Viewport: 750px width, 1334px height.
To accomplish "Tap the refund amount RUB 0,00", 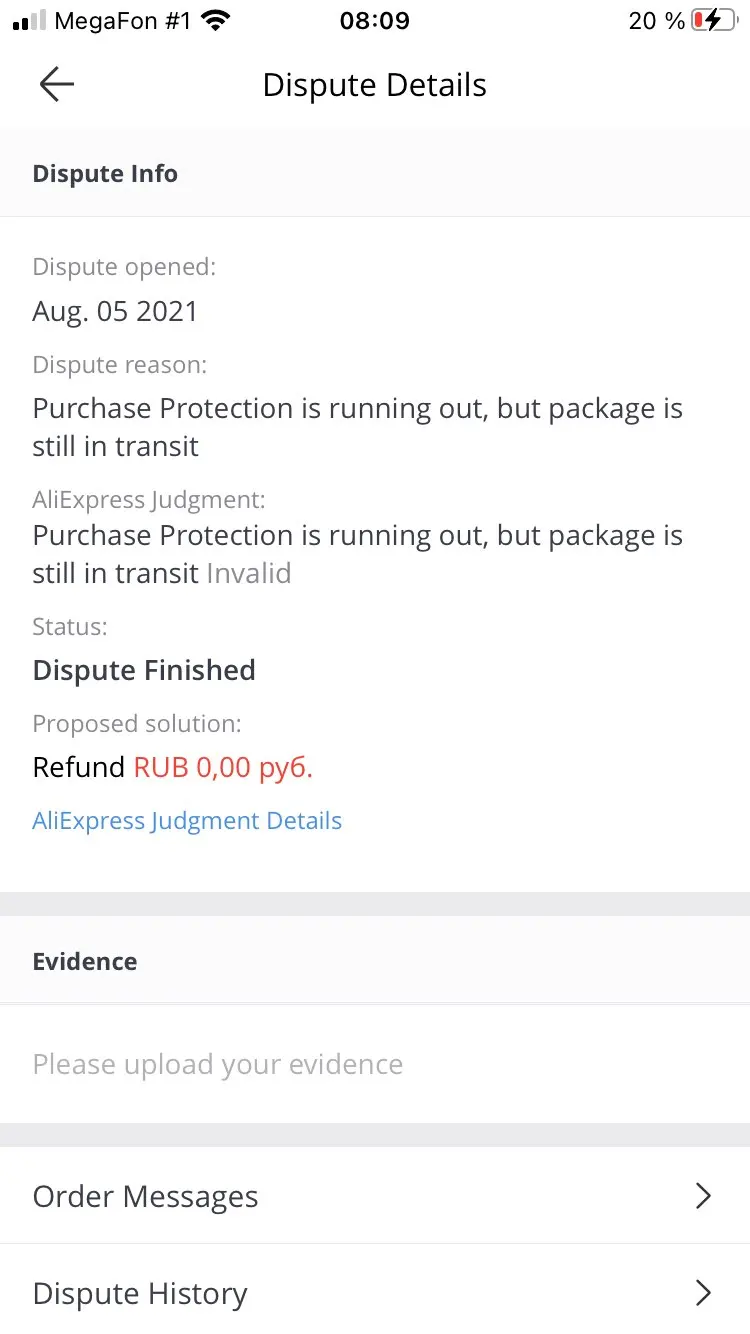I will pos(223,767).
